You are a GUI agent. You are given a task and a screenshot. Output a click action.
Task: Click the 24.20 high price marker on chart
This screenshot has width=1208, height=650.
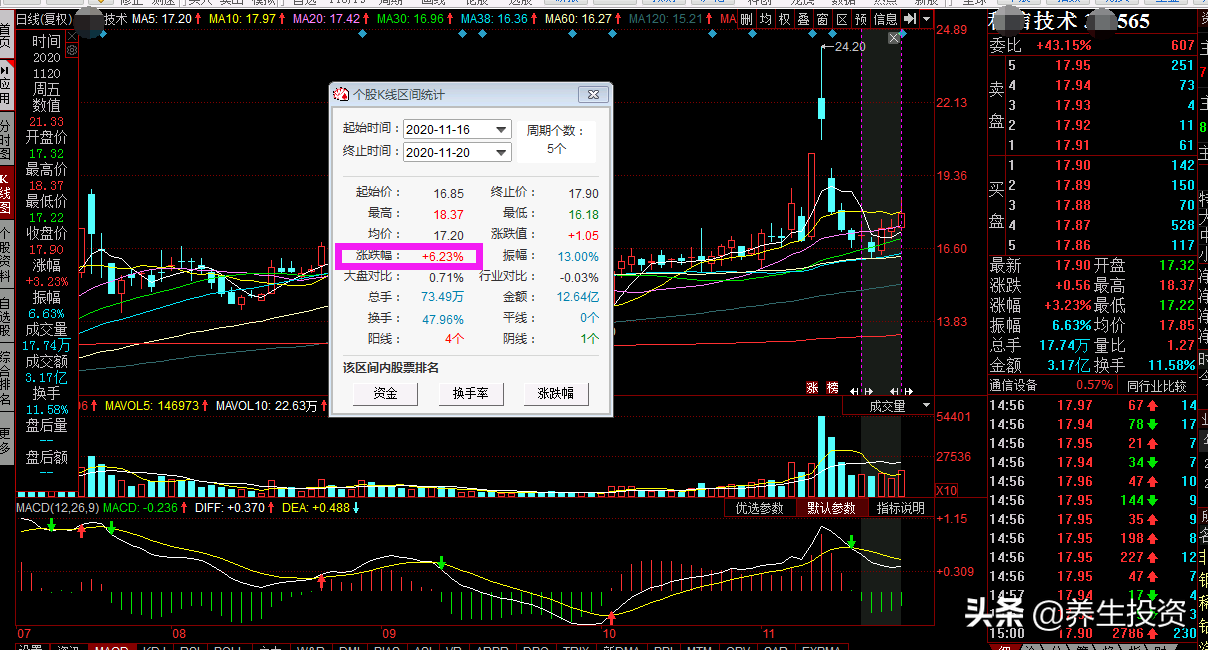(x=850, y=47)
